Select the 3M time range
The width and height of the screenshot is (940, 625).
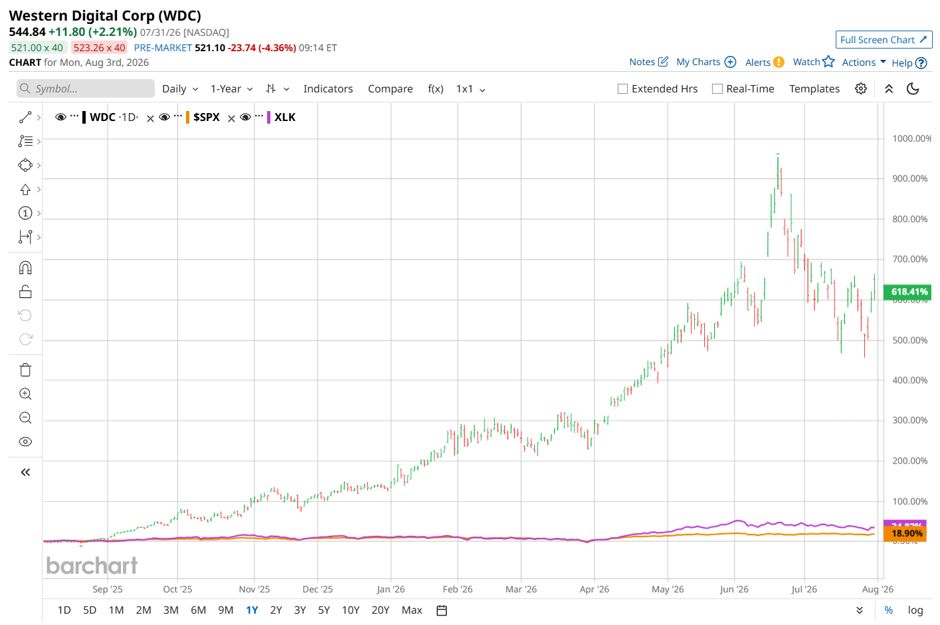tap(171, 611)
